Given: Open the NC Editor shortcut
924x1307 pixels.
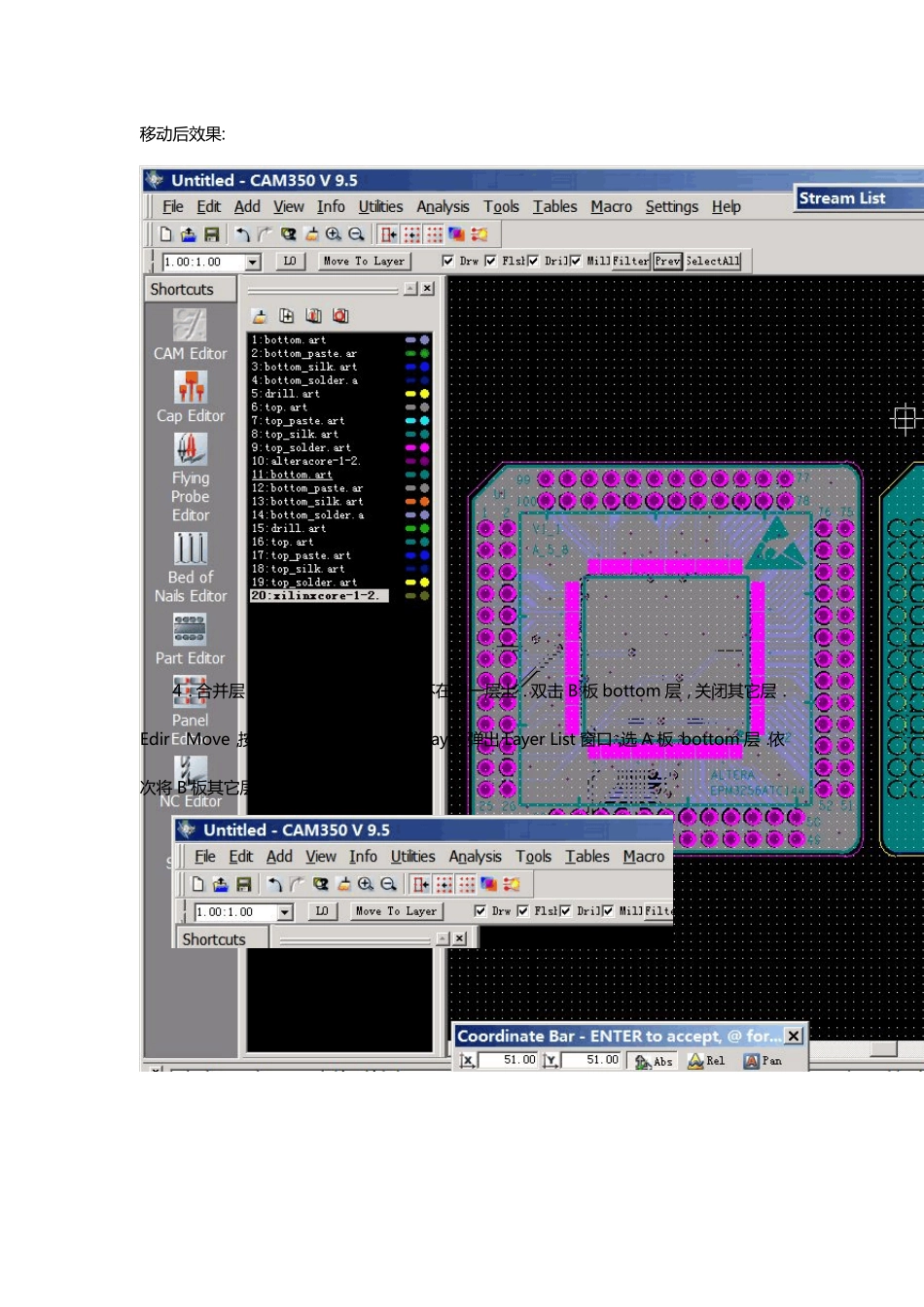Looking at the screenshot, I should point(191,784).
